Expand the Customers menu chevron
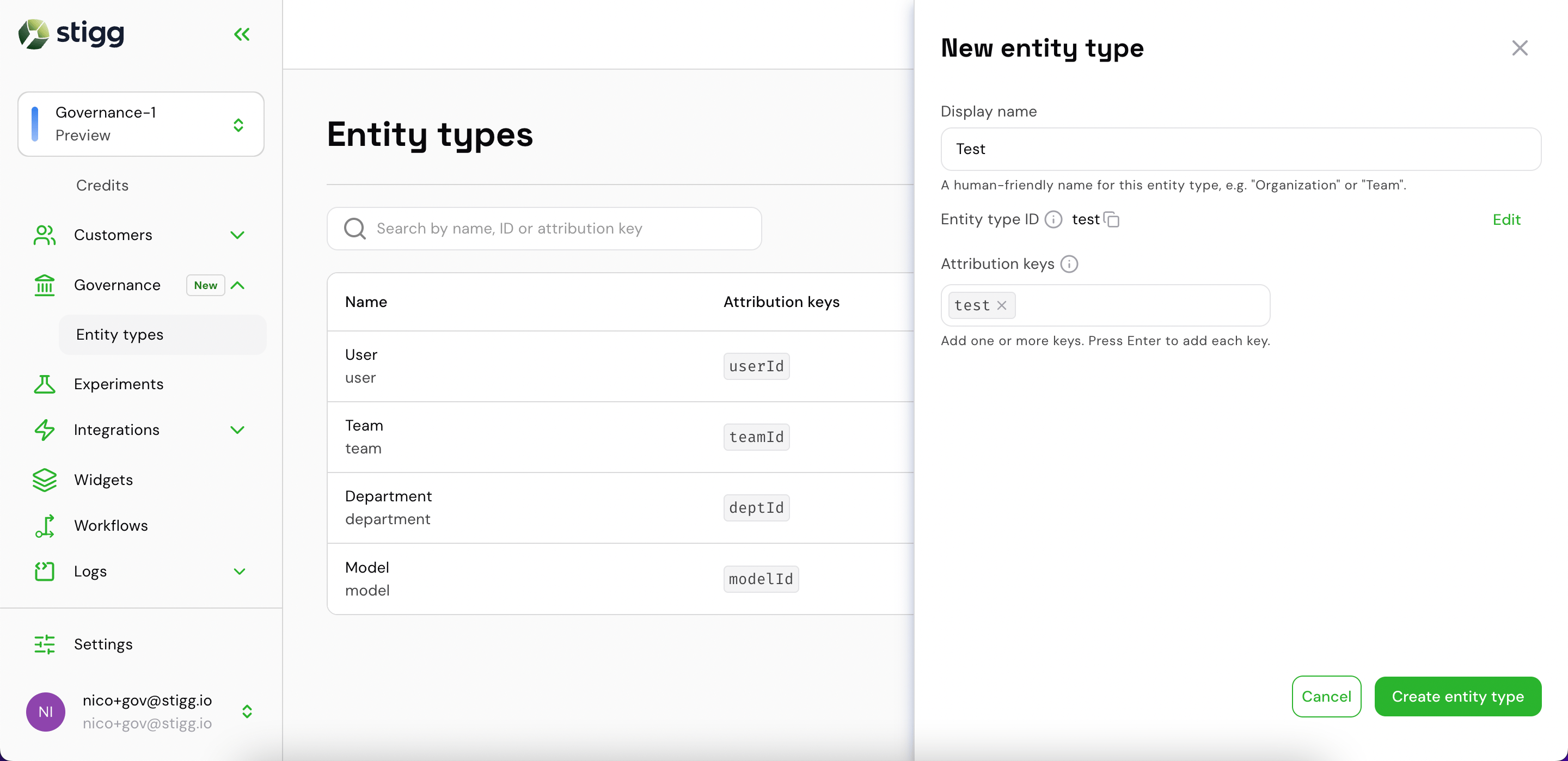This screenshot has height=761, width=1568. click(237, 235)
